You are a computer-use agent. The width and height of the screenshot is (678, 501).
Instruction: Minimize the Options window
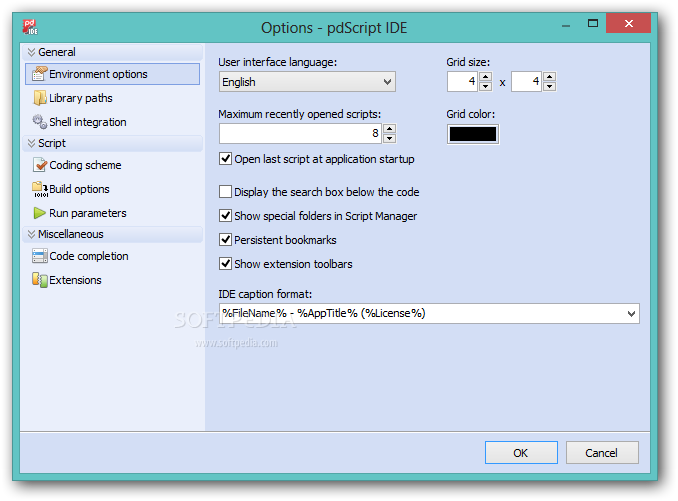(x=566, y=24)
